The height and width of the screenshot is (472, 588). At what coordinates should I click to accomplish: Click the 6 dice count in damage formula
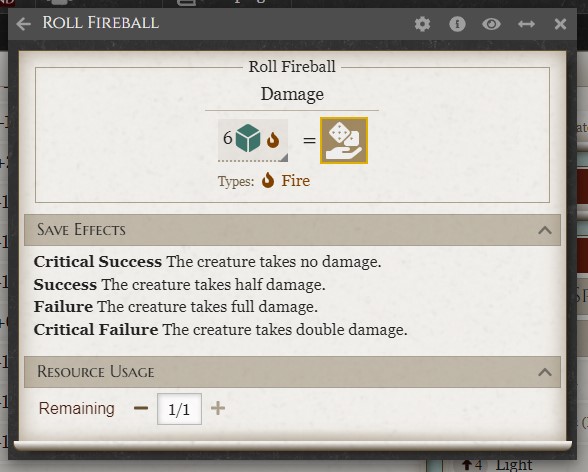[x=227, y=138]
